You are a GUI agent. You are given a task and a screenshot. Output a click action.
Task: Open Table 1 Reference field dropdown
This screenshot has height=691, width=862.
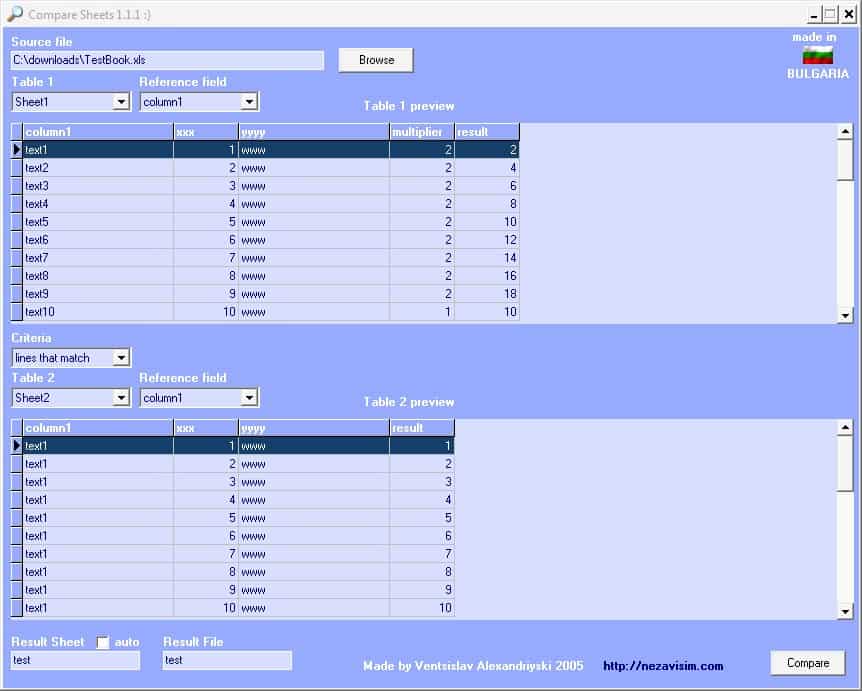point(249,102)
